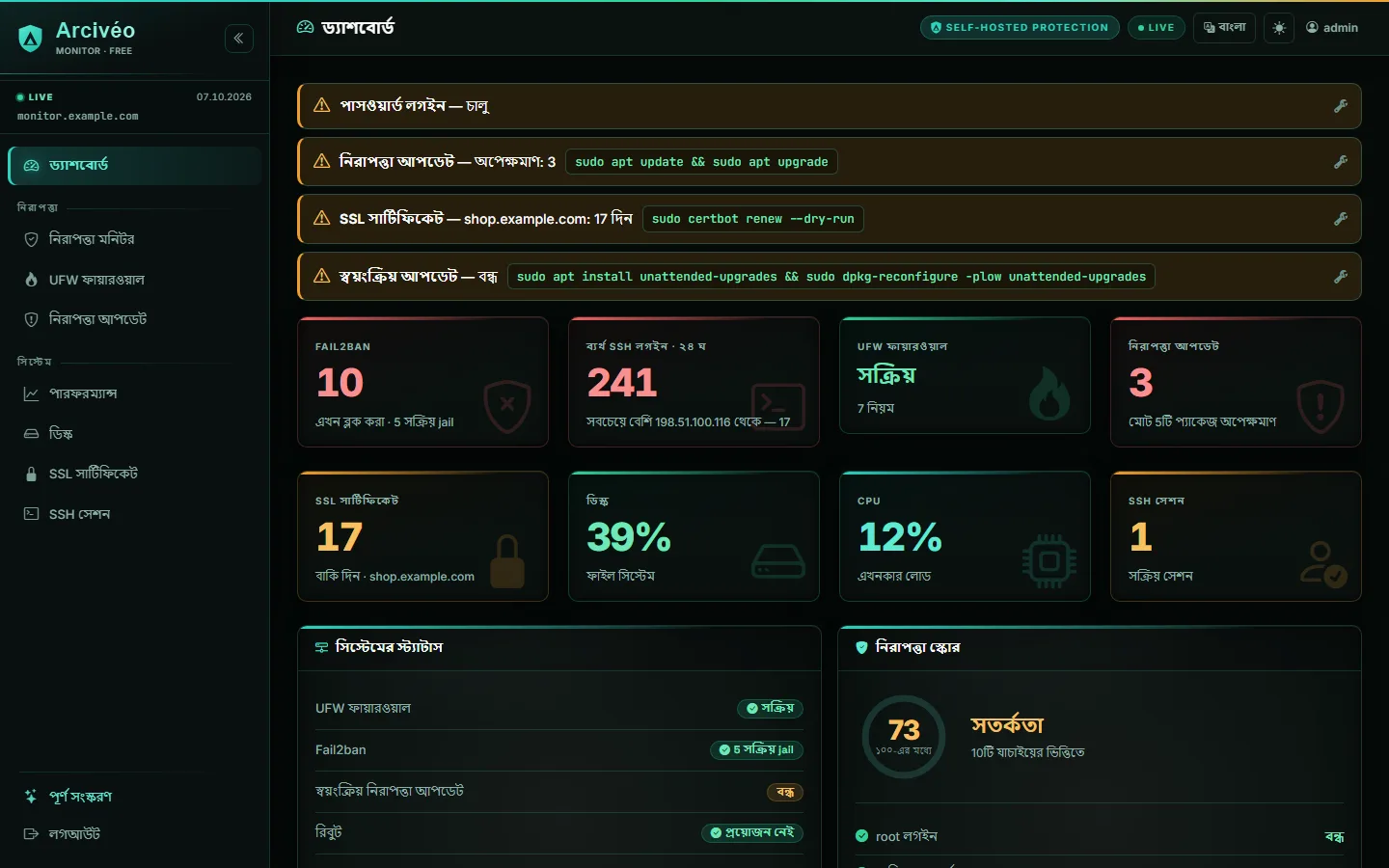
Task: Click the SSH সেশন terminal icon in sidebar
Action: (x=31, y=514)
